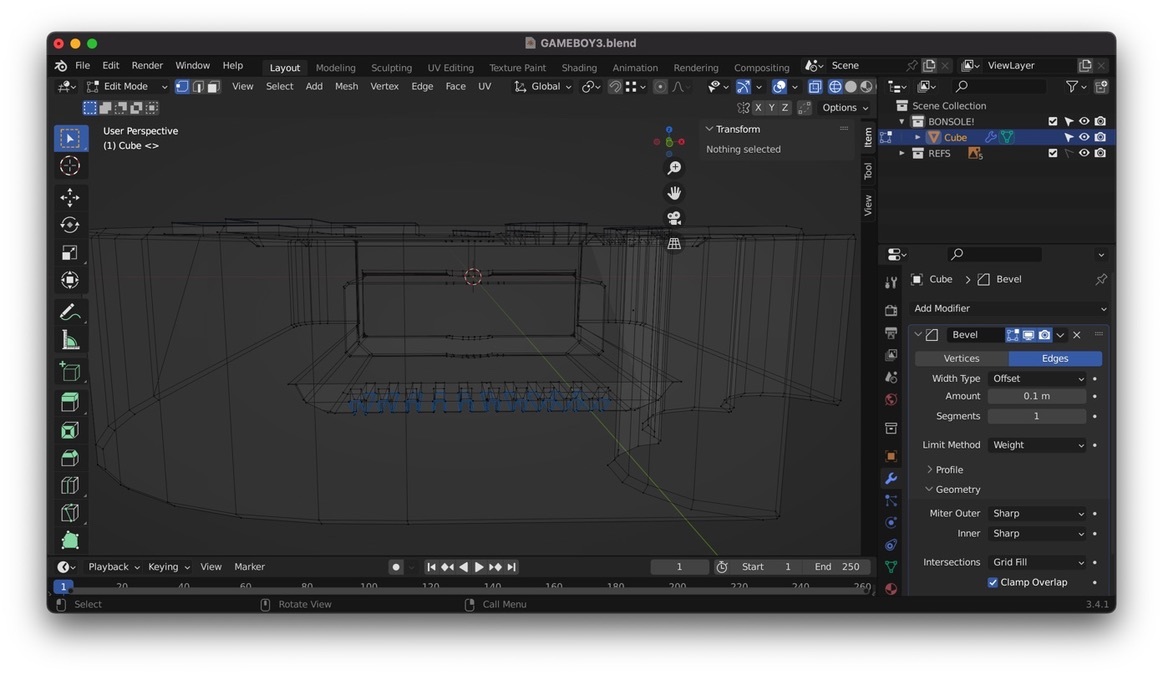Click the Vertices bevel mode button
1163x675 pixels.
point(961,358)
